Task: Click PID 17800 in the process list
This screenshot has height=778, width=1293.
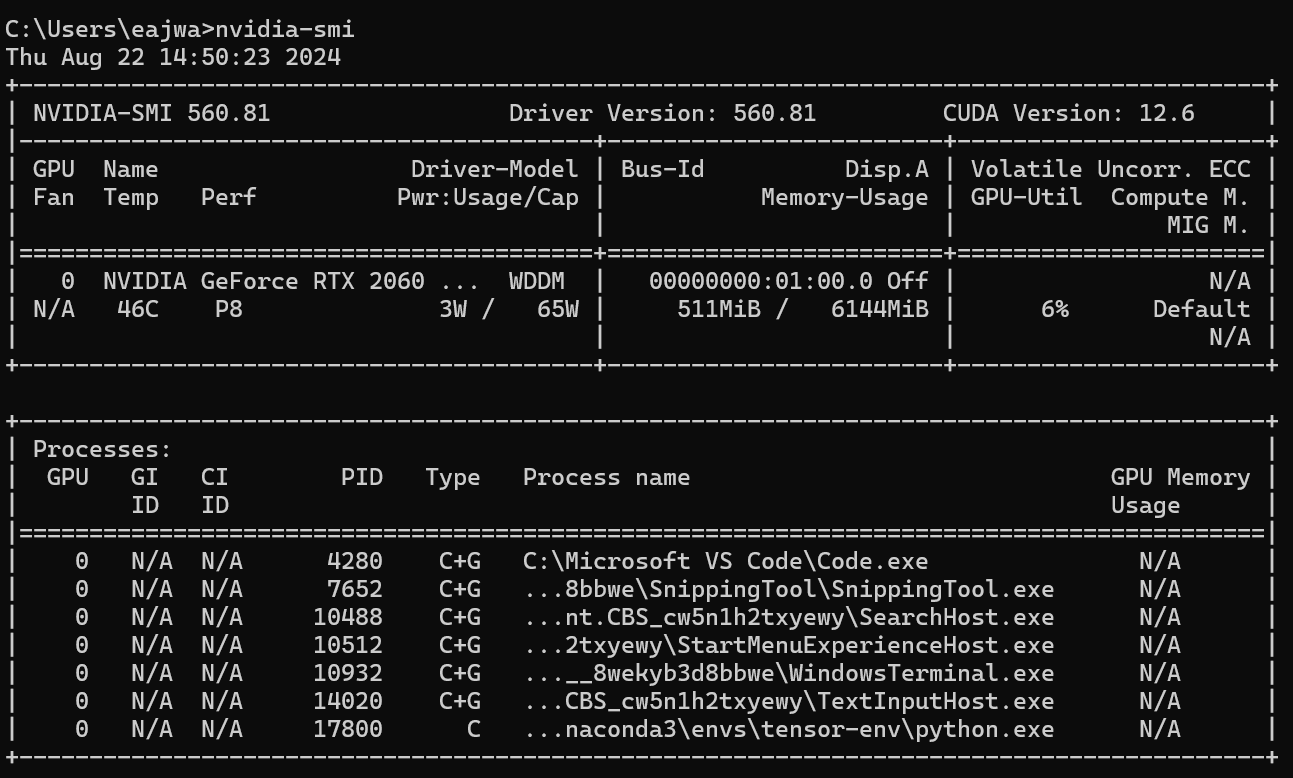Action: (x=347, y=729)
